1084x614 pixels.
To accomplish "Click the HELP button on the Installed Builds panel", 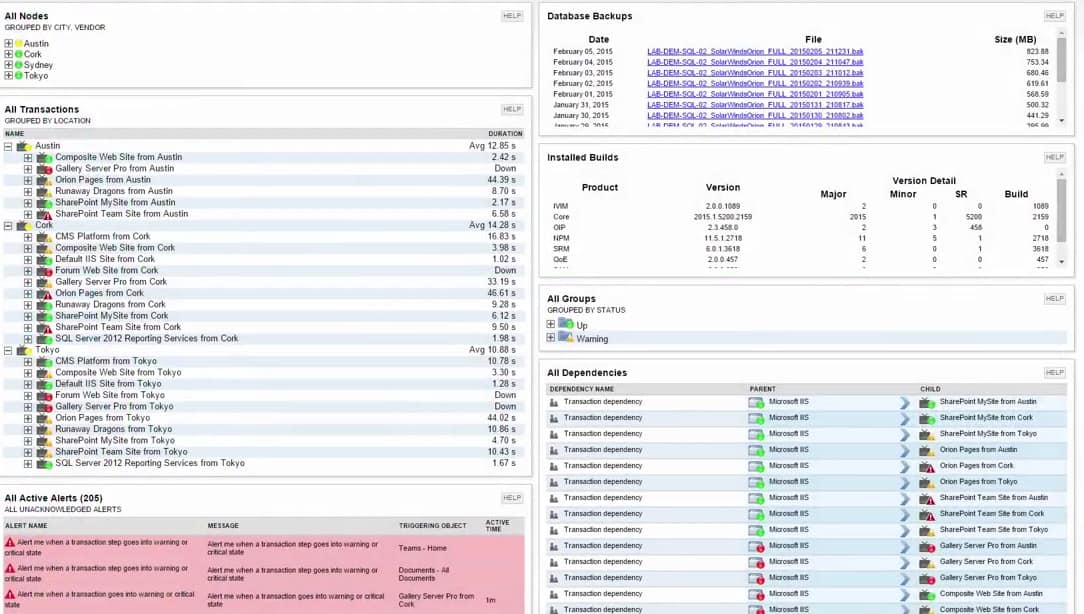I will tap(1054, 157).
